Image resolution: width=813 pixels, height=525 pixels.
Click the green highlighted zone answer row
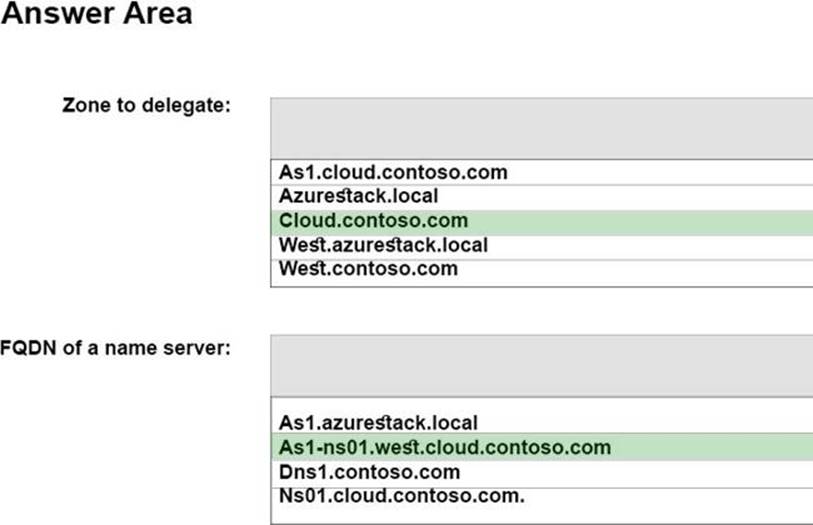coord(541,221)
